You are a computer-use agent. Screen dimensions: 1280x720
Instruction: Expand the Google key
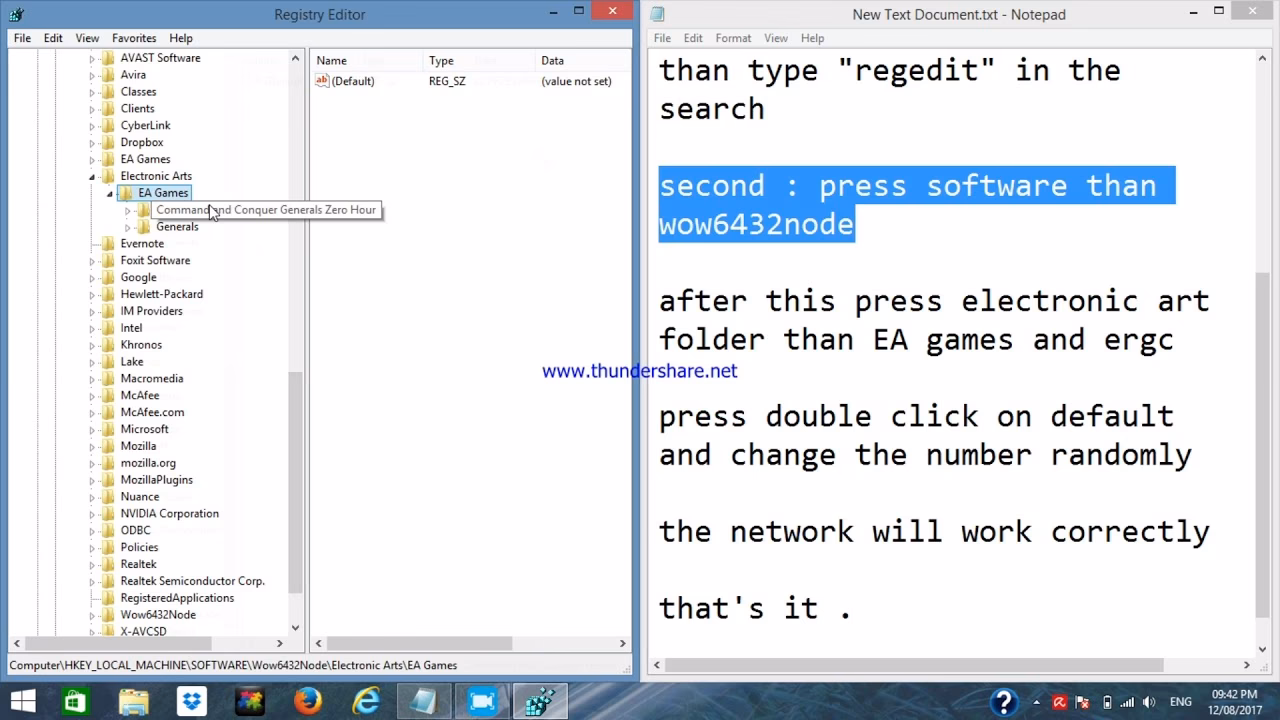(92, 278)
